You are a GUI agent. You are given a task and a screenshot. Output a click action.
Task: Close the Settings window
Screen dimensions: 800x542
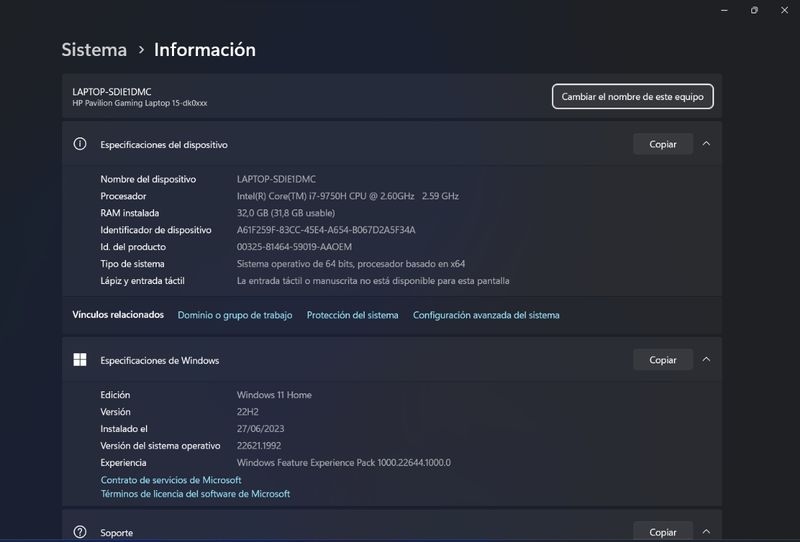click(784, 10)
